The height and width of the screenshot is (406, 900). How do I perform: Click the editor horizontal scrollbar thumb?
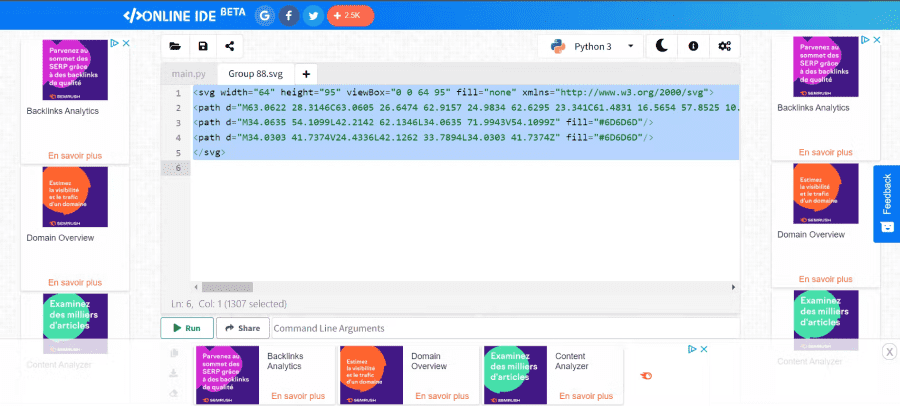(x=227, y=287)
